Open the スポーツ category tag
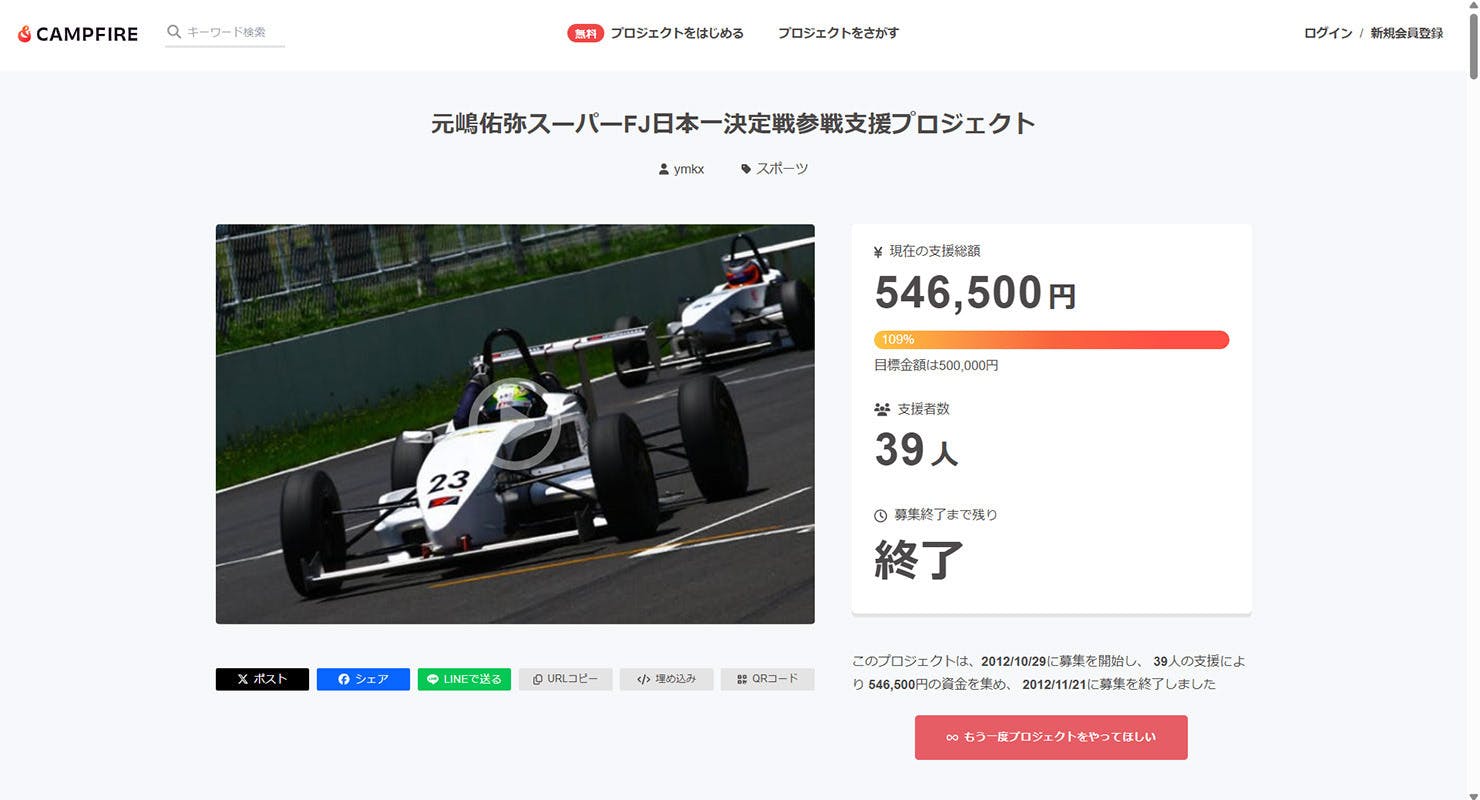 tap(774, 169)
